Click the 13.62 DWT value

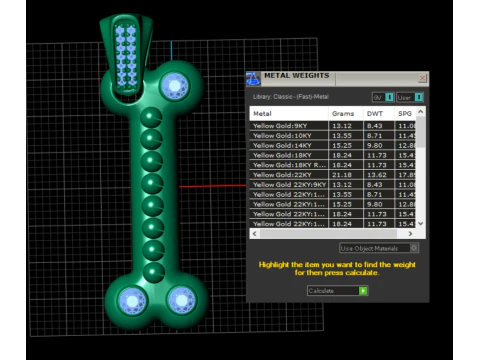pos(377,175)
